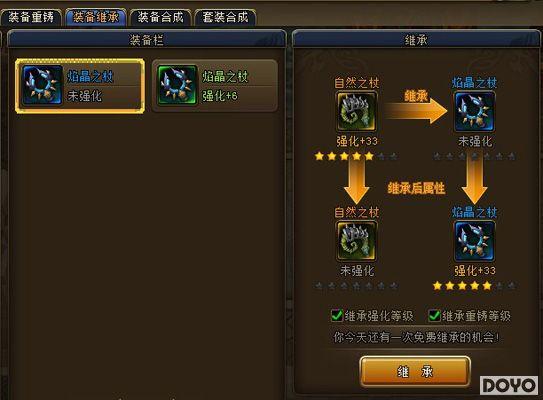Click the result 自然之杖 未强化 icon
This screenshot has width=543, height=400.
[357, 241]
